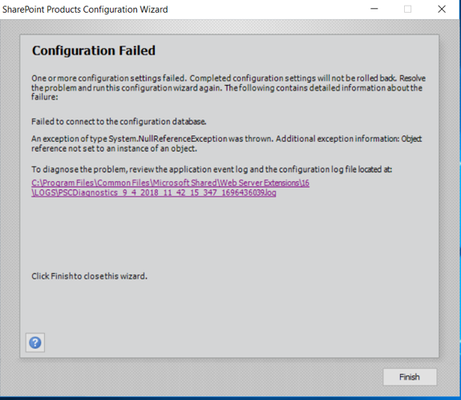Click the disabled maximize window icon
Image resolution: width=461 pixels, height=400 pixels.
pos(408,9)
